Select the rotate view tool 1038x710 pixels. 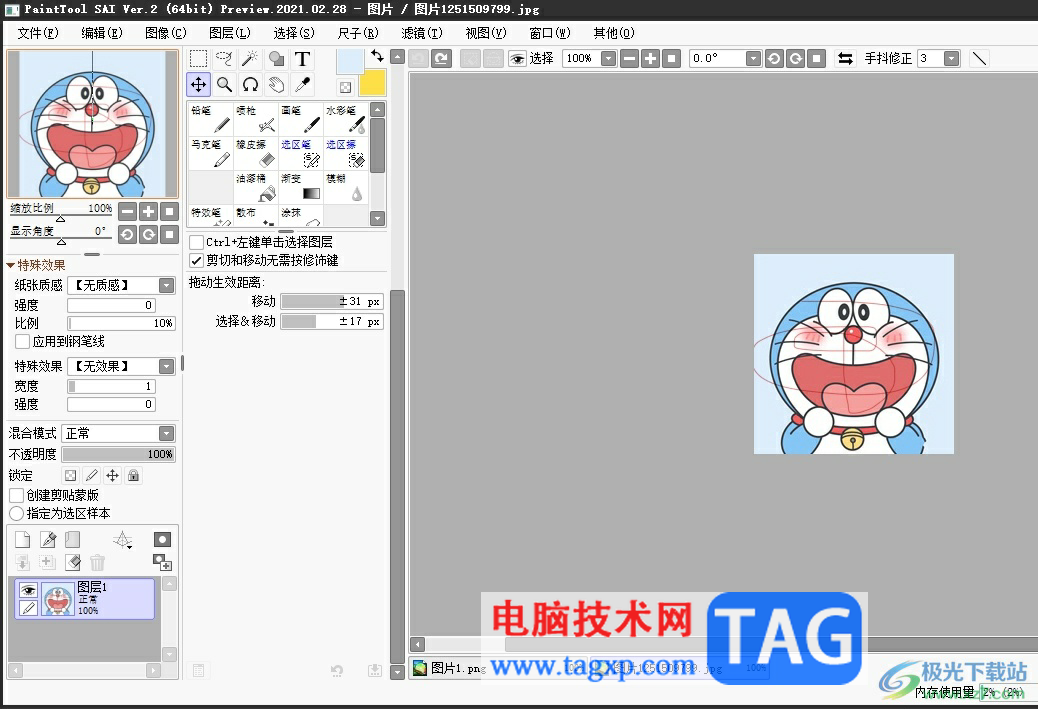tap(250, 85)
